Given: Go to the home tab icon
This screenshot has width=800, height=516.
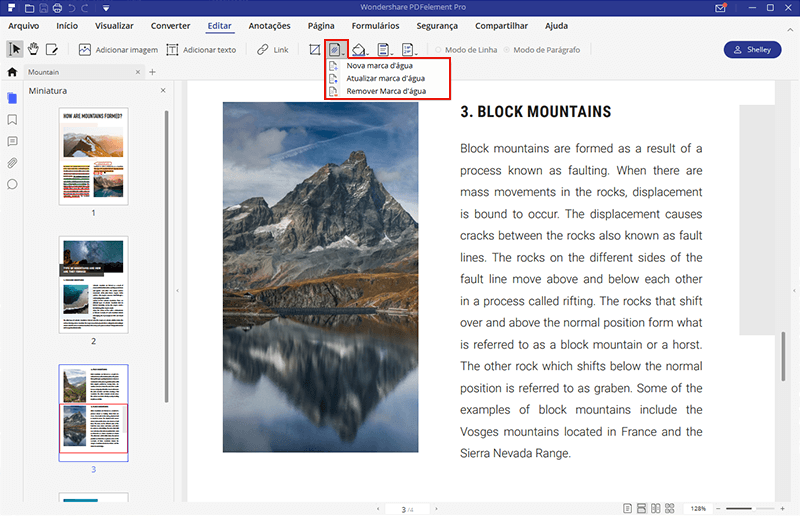Looking at the screenshot, I should click(x=12, y=72).
